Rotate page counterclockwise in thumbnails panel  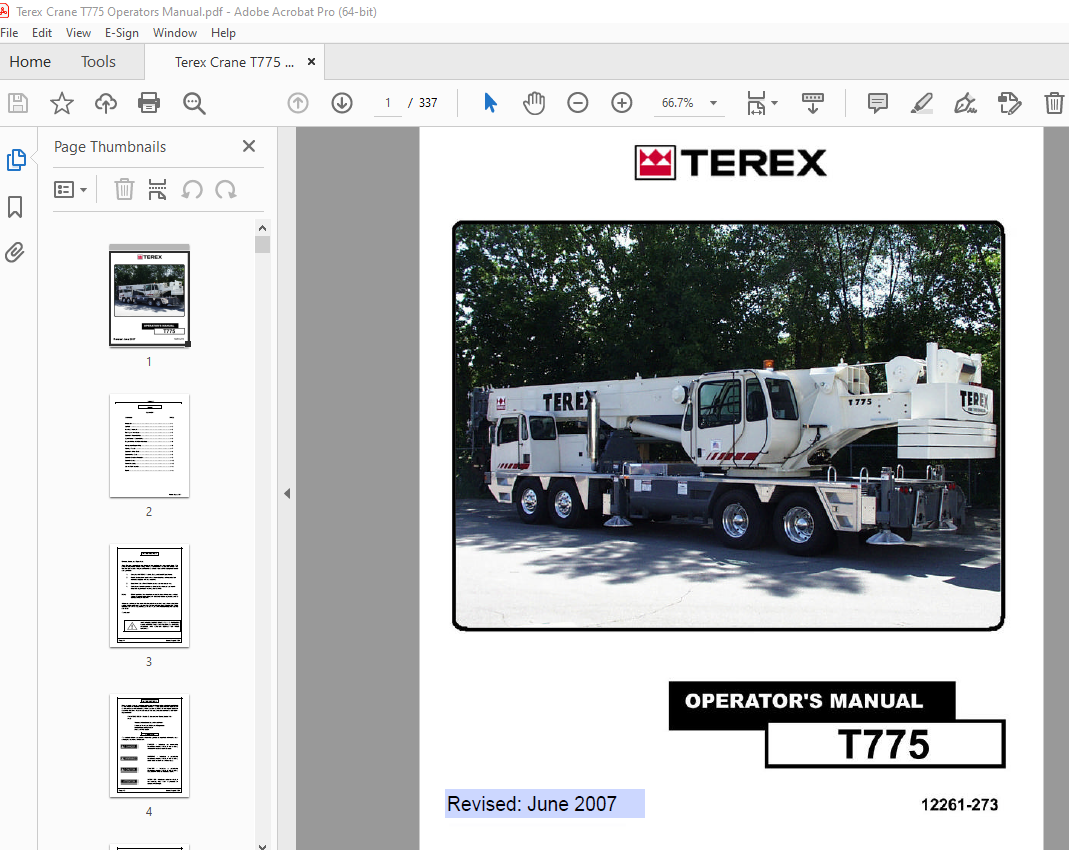tap(192, 189)
